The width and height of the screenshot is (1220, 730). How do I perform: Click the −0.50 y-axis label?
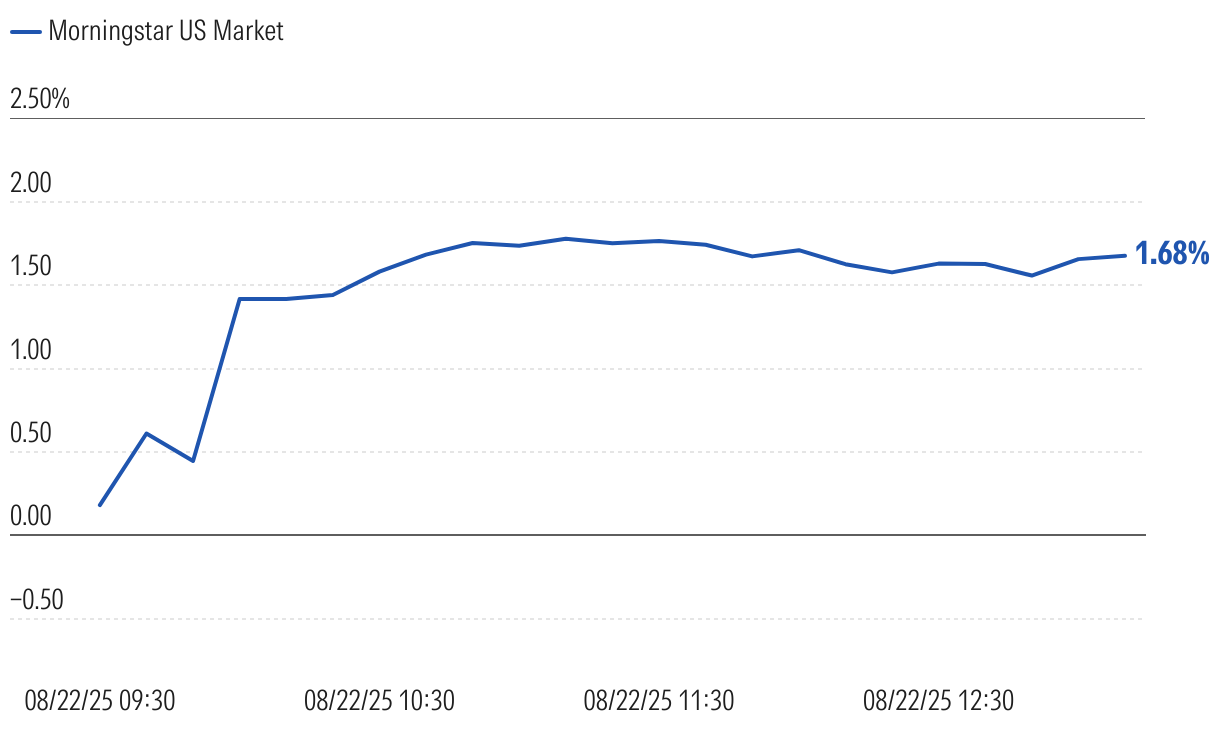[x=36, y=599]
